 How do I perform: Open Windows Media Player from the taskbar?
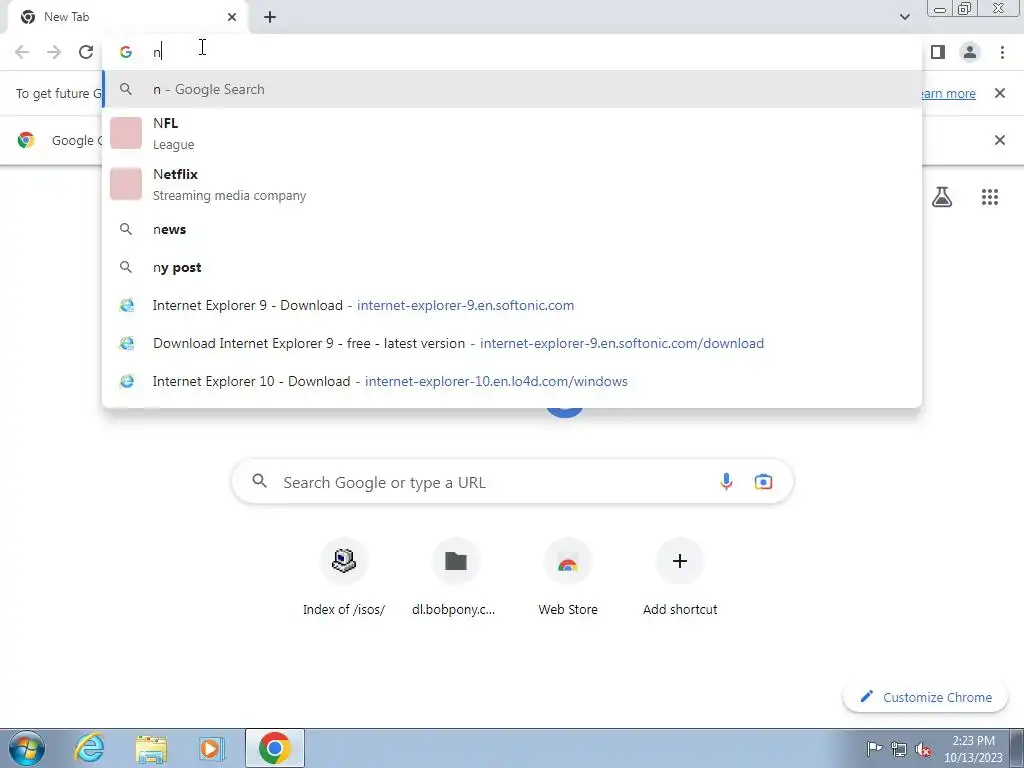pyautogui.click(x=212, y=748)
